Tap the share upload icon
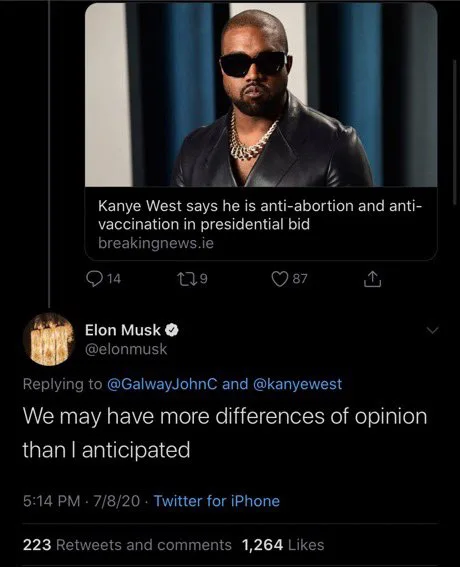 pyautogui.click(x=372, y=279)
